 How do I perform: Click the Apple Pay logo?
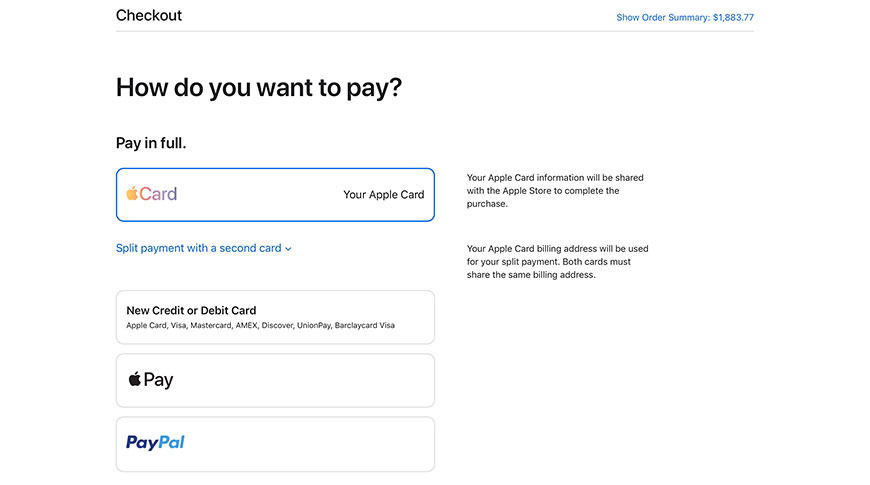151,380
